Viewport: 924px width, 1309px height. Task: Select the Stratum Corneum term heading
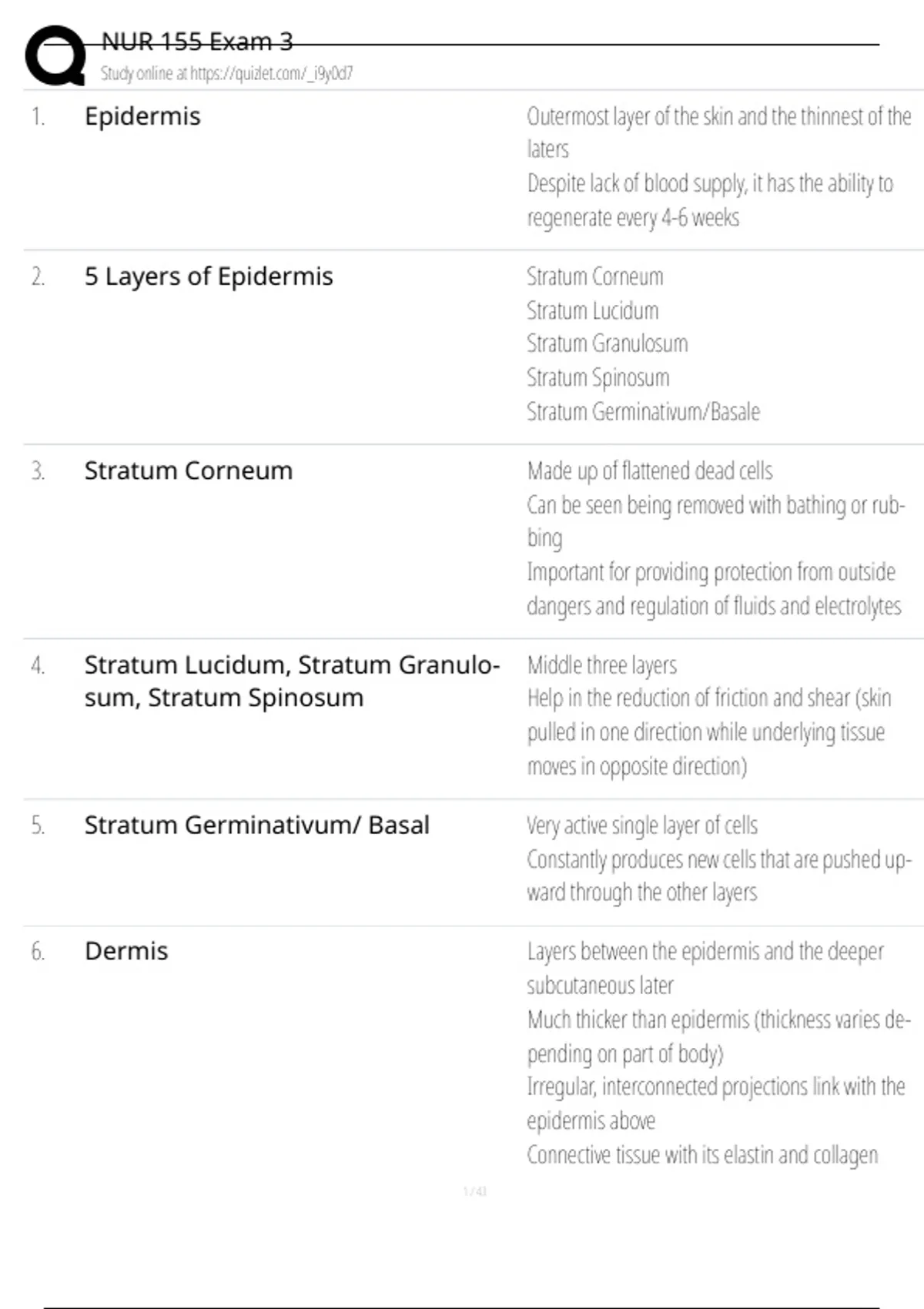[x=189, y=470]
